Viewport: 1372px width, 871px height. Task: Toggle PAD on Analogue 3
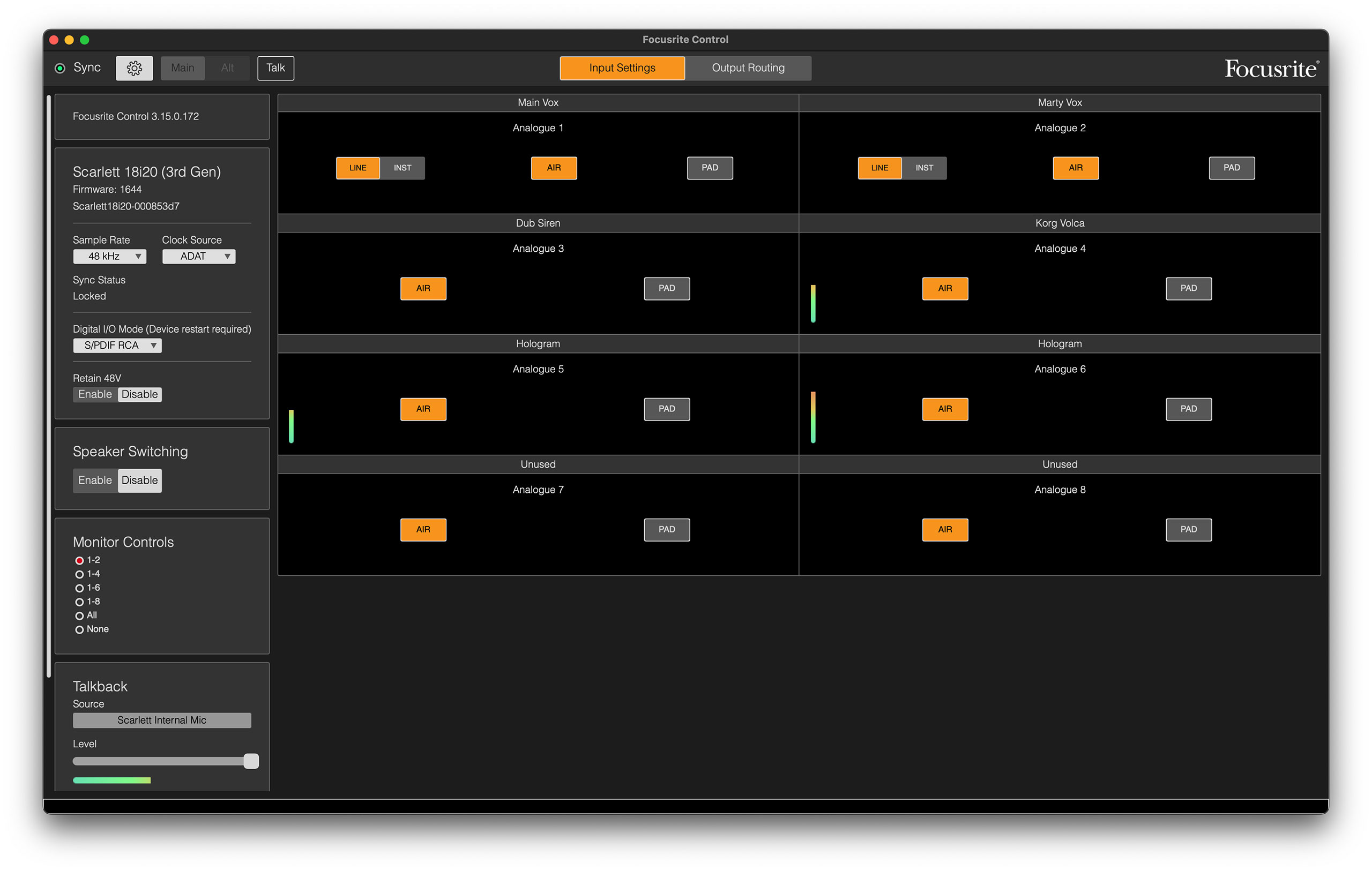[x=667, y=289]
